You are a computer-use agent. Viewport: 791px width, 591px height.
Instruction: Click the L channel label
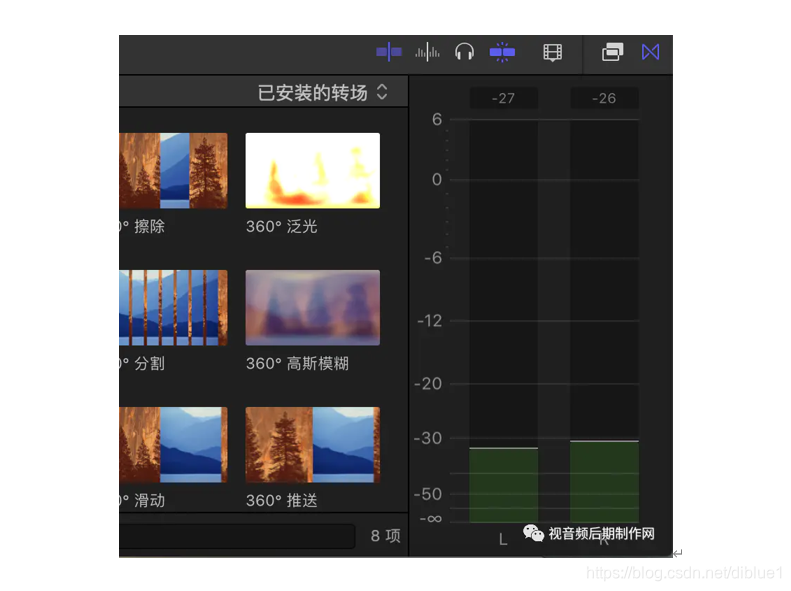503,540
